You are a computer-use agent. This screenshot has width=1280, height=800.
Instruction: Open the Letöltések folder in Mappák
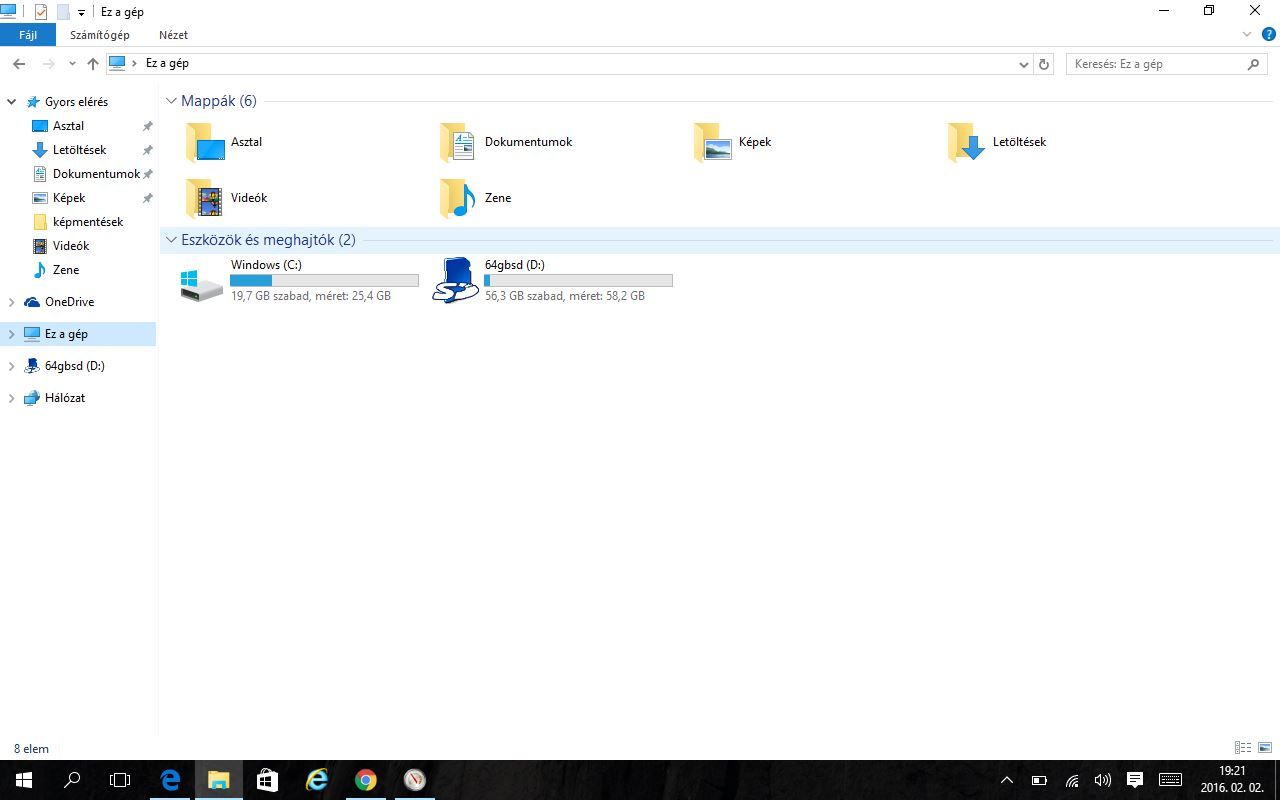[997, 142]
